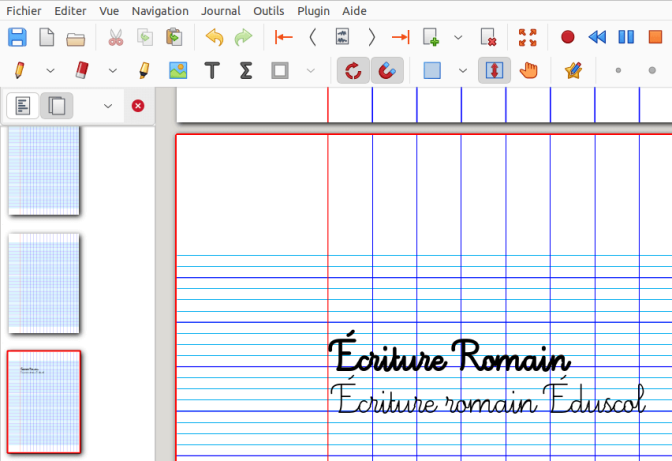Toggle the vertical space tool
The height and width of the screenshot is (461, 672).
[494, 70]
